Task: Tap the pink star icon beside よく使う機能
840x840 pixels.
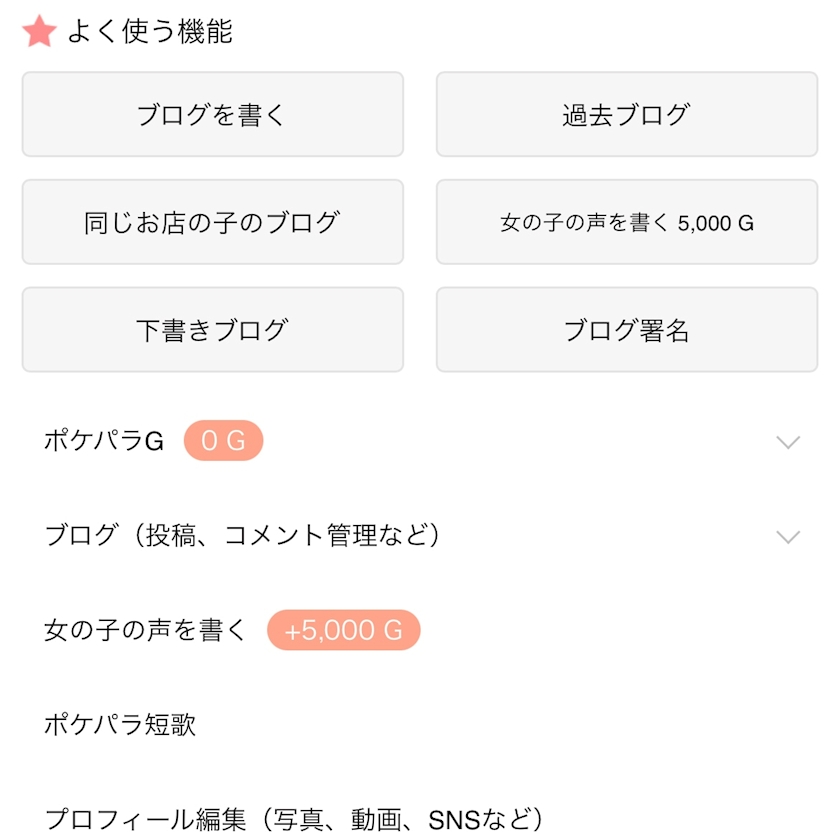Action: pyautogui.click(x=39, y=32)
